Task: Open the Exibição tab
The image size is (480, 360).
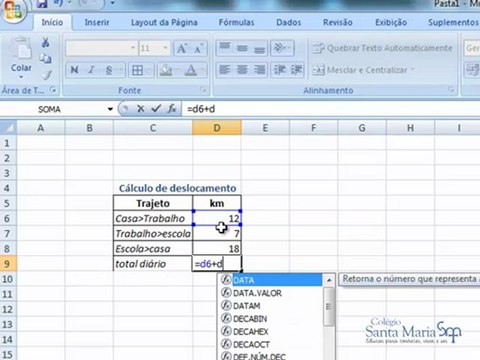Action: click(391, 22)
